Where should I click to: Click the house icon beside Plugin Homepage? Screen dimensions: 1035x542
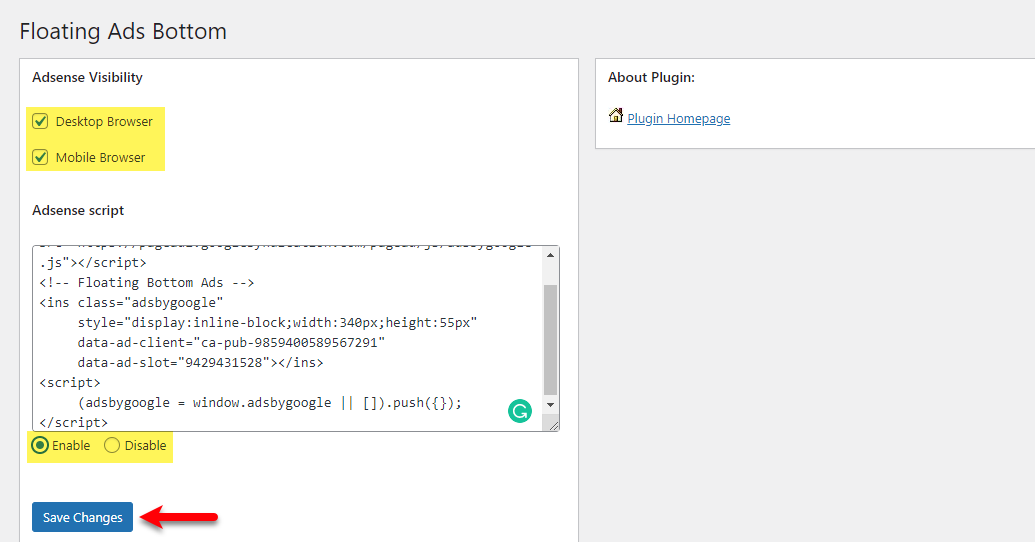[x=616, y=116]
